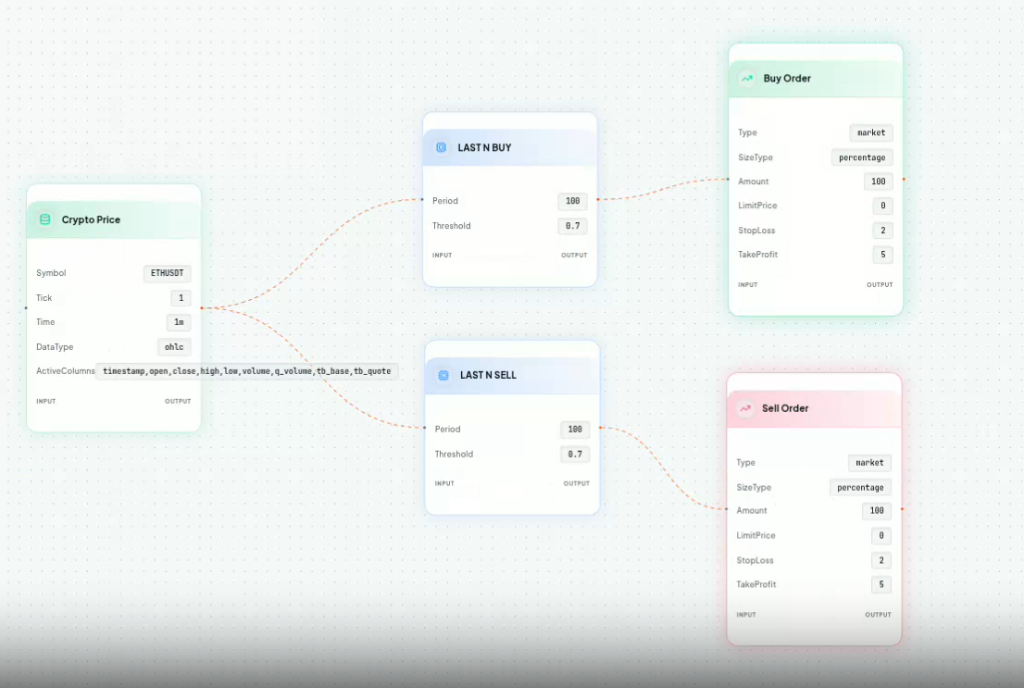Edit the Sell Order LimitPrice field
Image resolution: width=1024 pixels, height=688 pixels.
[x=882, y=536]
